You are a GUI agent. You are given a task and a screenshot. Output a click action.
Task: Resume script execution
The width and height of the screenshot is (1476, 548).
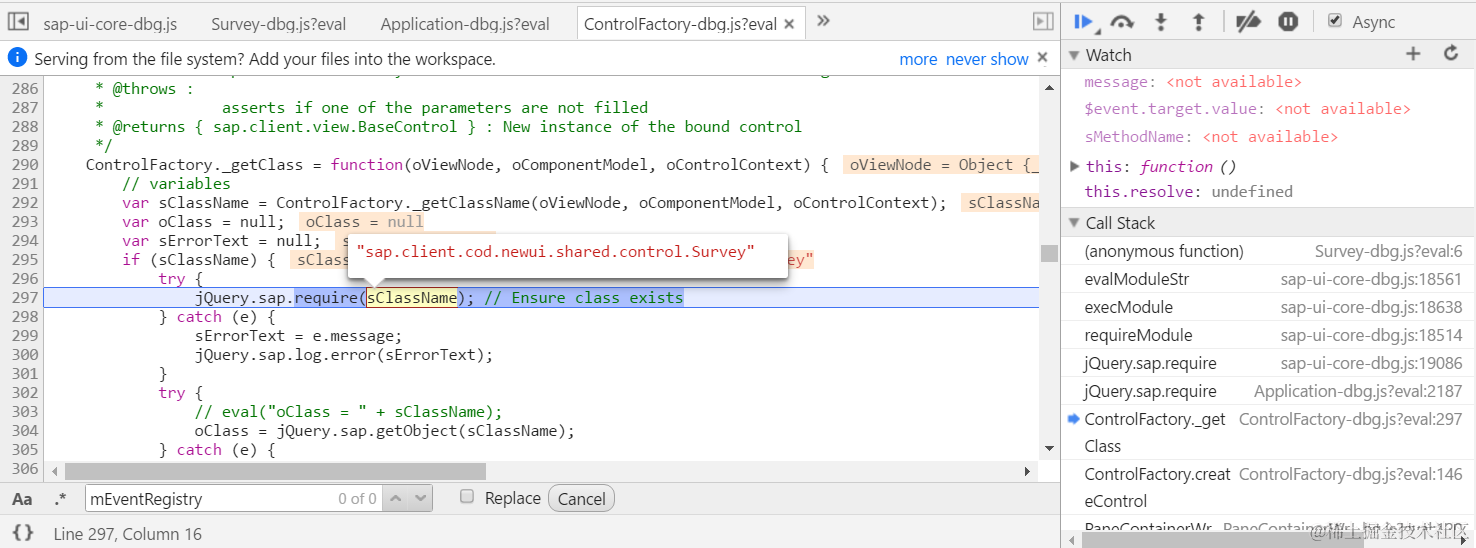[1082, 21]
